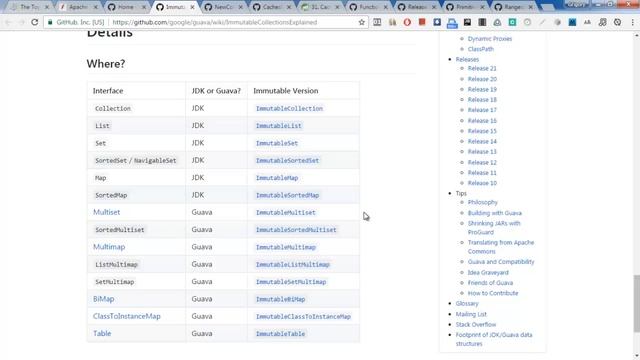Open the BiMap interface link

(x=104, y=299)
